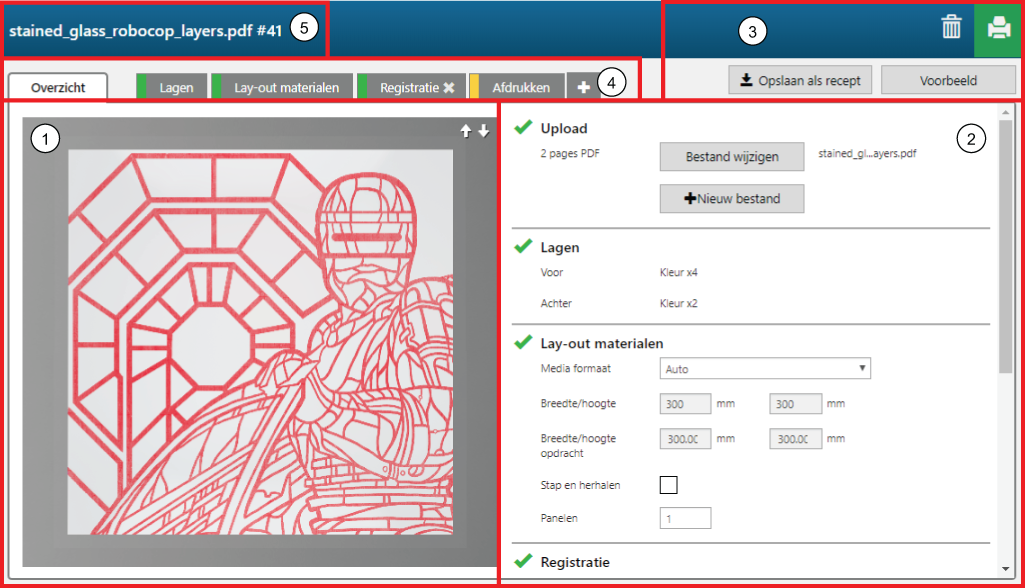Open the Media formaat dropdown

(765, 368)
